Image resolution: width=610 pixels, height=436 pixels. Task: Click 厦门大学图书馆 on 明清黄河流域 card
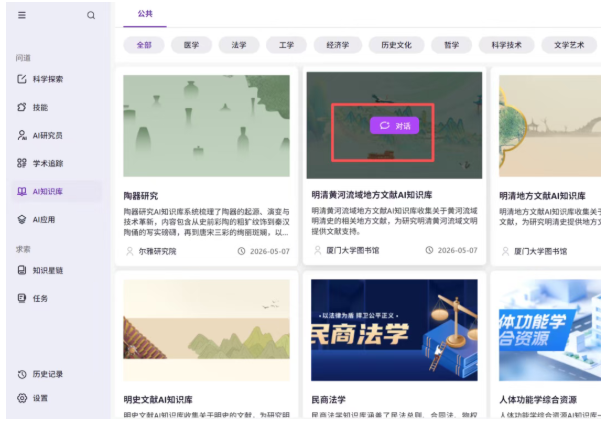pyautogui.click(x=352, y=250)
